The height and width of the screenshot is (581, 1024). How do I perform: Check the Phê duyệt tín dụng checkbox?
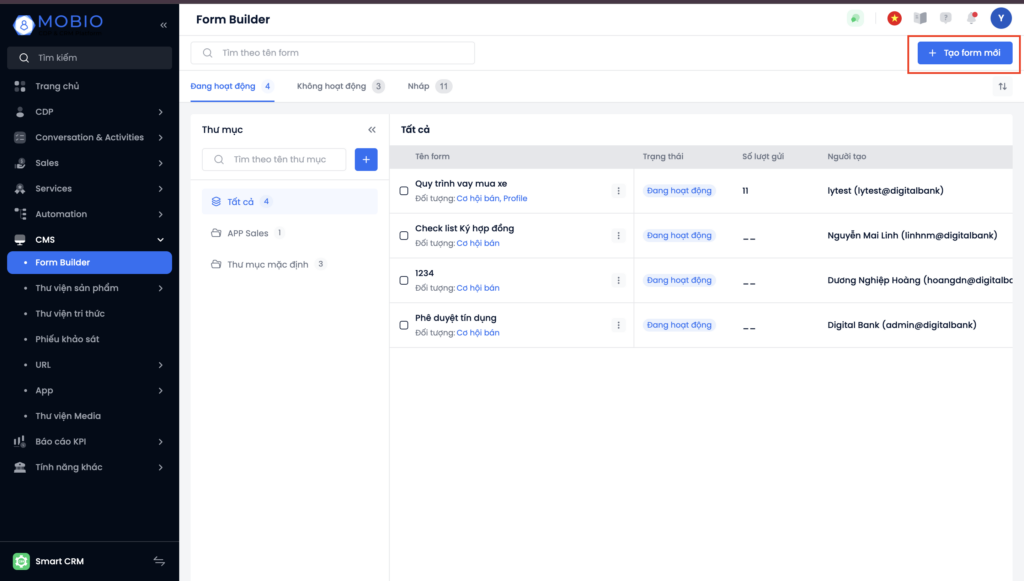click(404, 325)
